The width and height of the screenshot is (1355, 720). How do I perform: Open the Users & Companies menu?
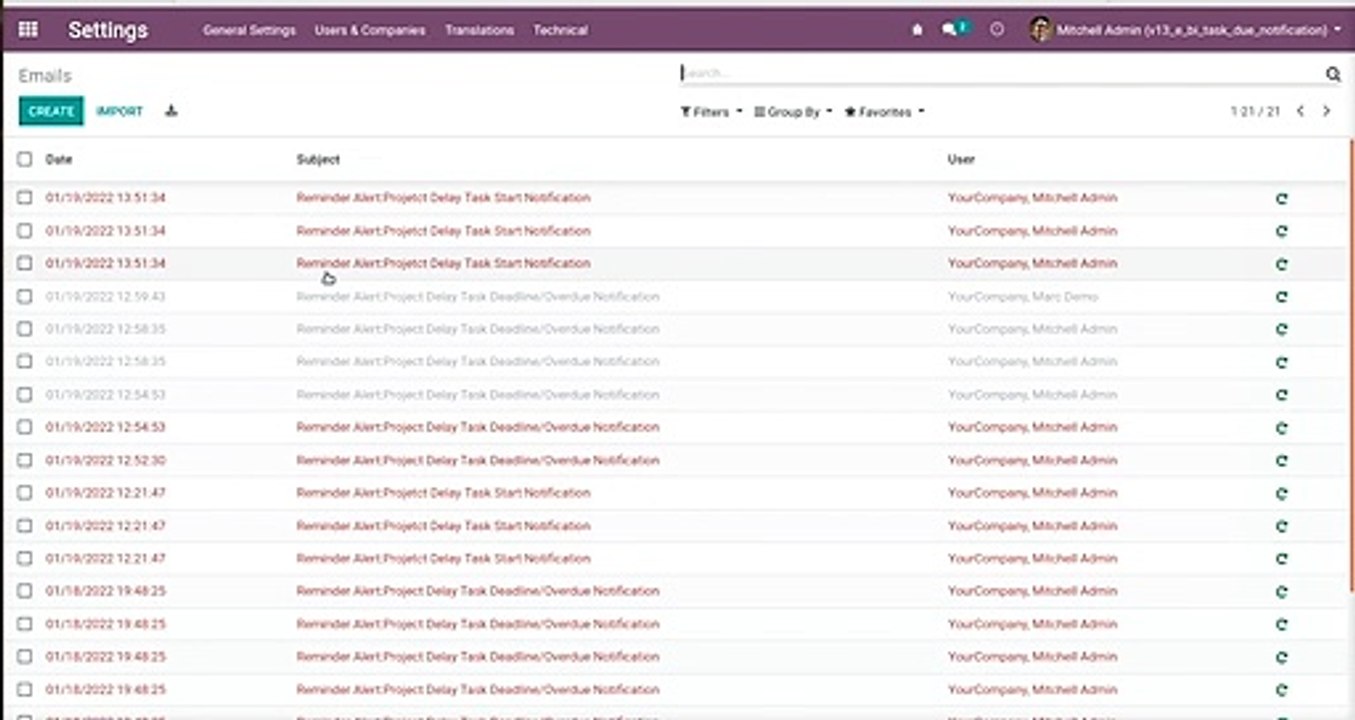(x=370, y=30)
